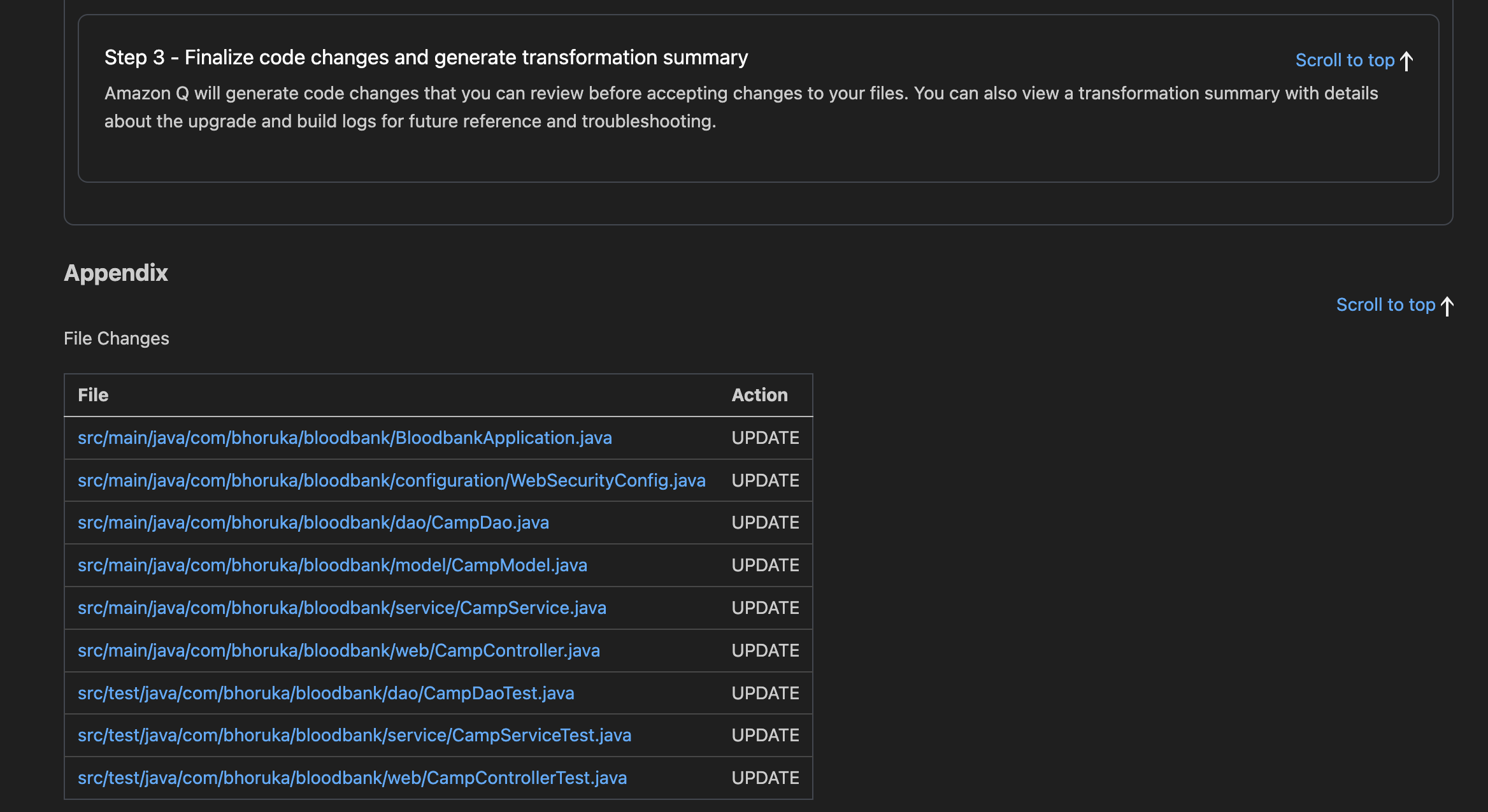Click the Step 3 panel title

pyautogui.click(x=426, y=57)
